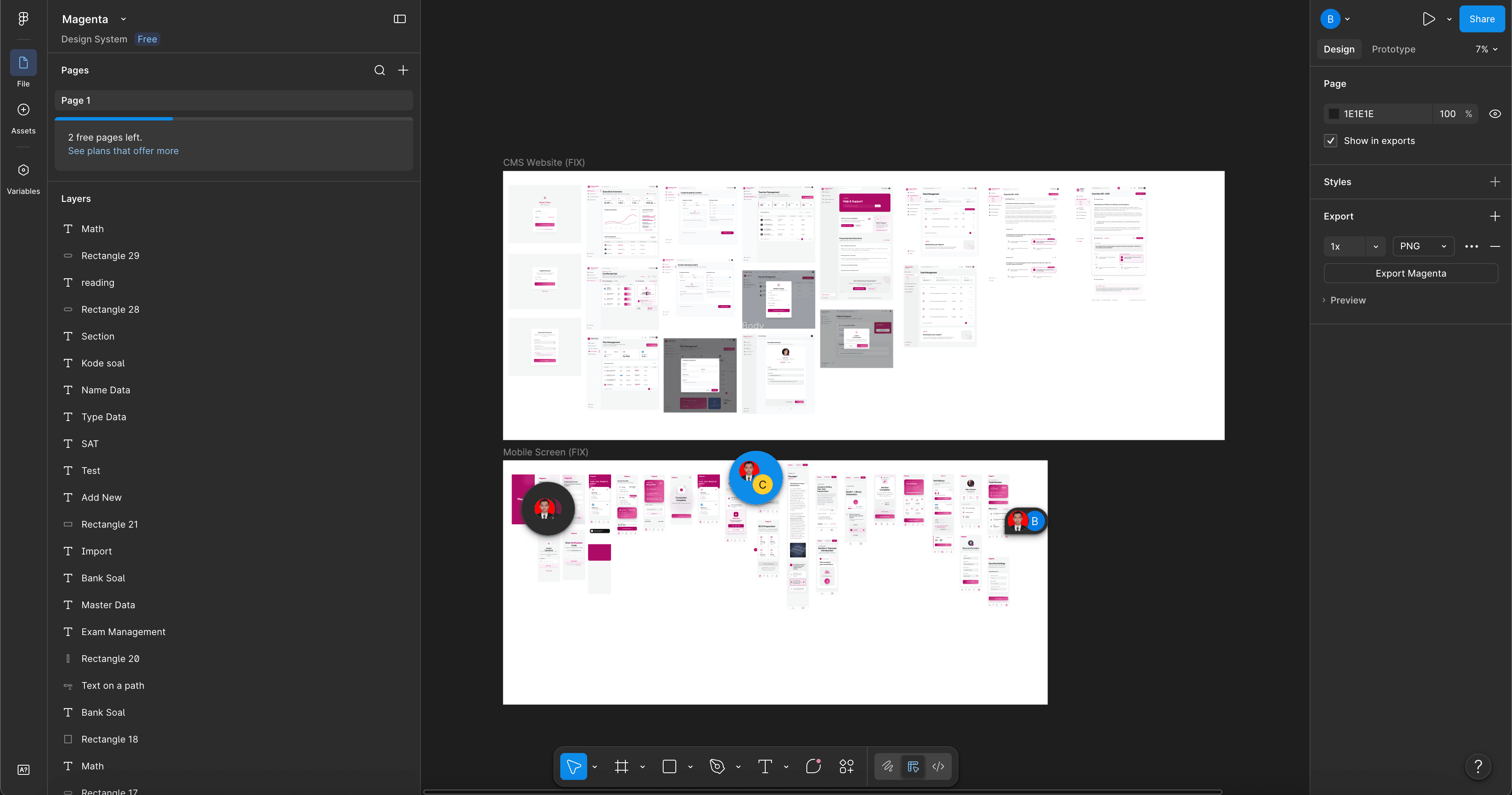Select Page 1 in the Pages list
The width and height of the screenshot is (1512, 795).
click(x=234, y=100)
